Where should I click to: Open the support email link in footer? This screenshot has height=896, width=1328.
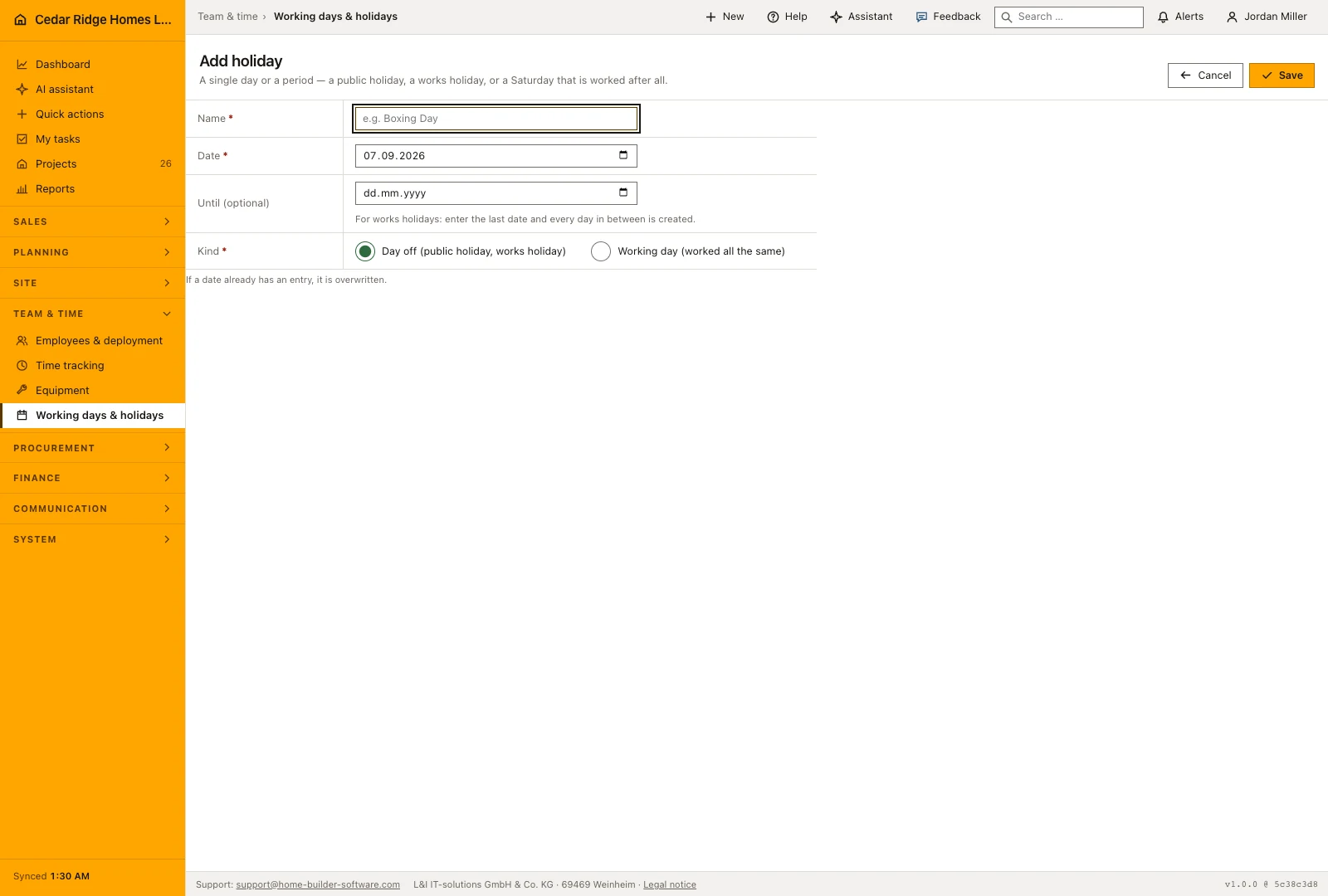tap(318, 884)
